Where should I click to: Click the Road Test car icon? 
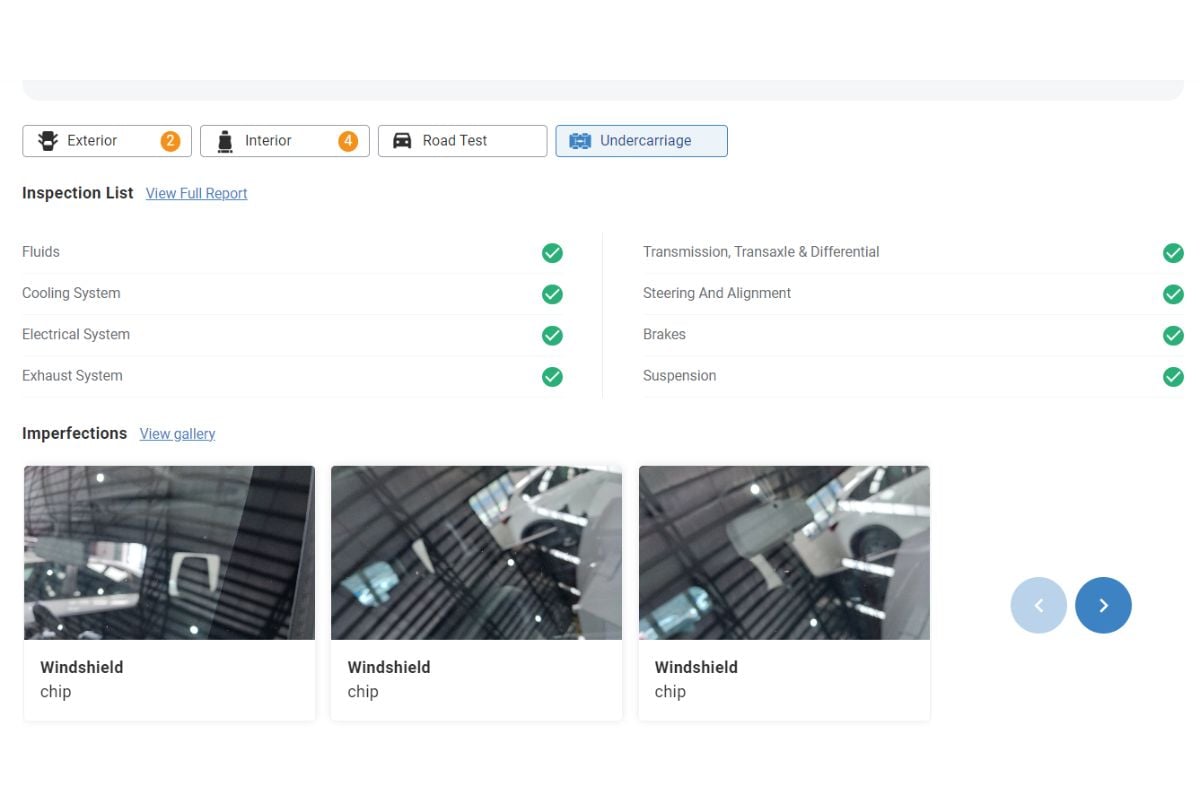402,141
